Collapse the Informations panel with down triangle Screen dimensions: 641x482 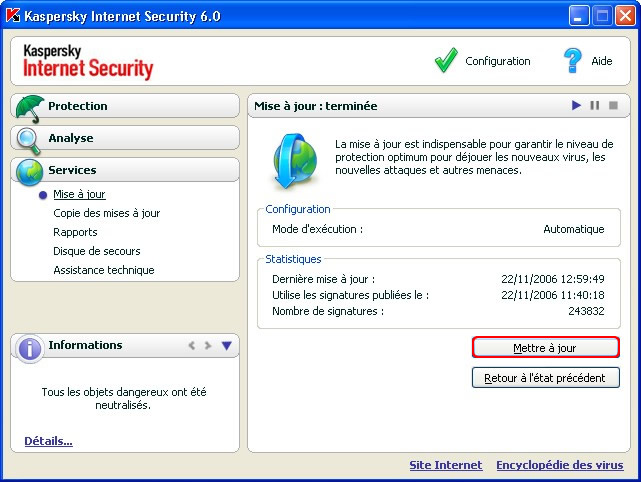coord(227,345)
